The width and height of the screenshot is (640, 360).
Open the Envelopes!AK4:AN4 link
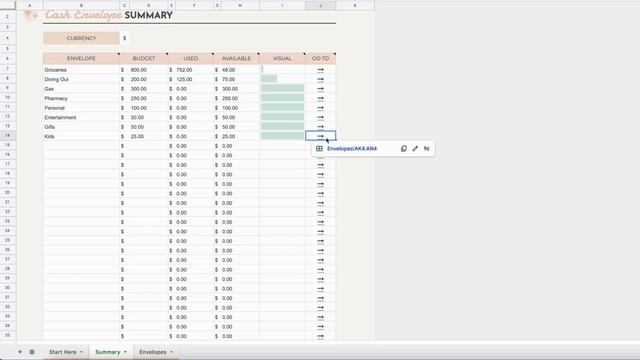tap(352, 149)
